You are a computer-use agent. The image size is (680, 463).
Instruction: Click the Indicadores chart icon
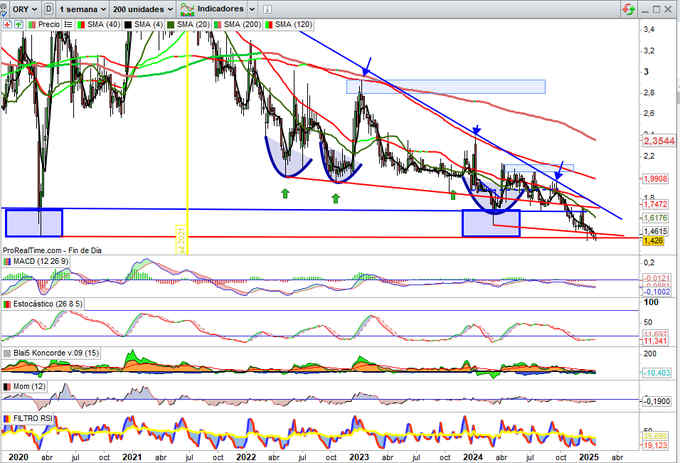[186, 7]
